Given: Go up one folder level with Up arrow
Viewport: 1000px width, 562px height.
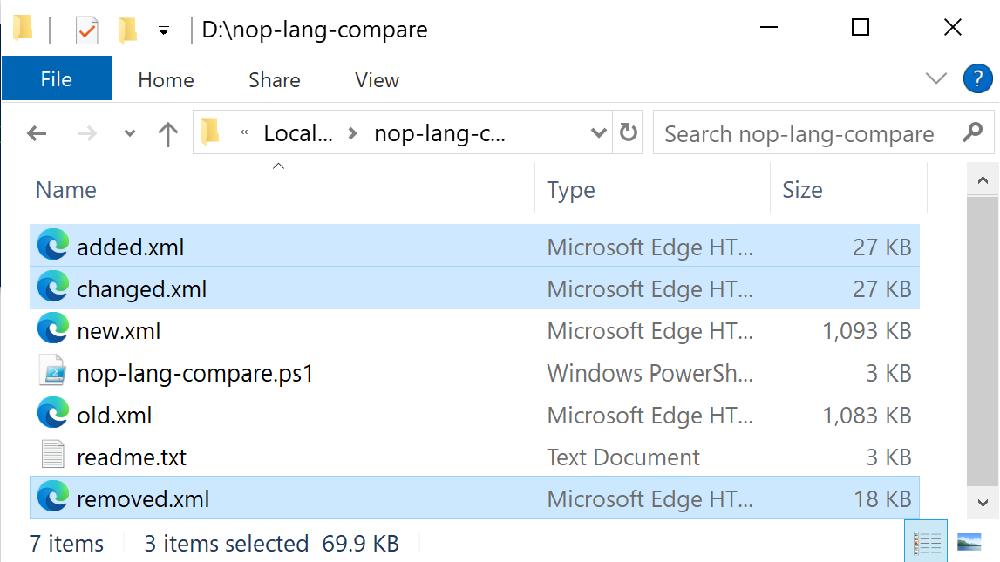Looking at the screenshot, I should [168, 133].
